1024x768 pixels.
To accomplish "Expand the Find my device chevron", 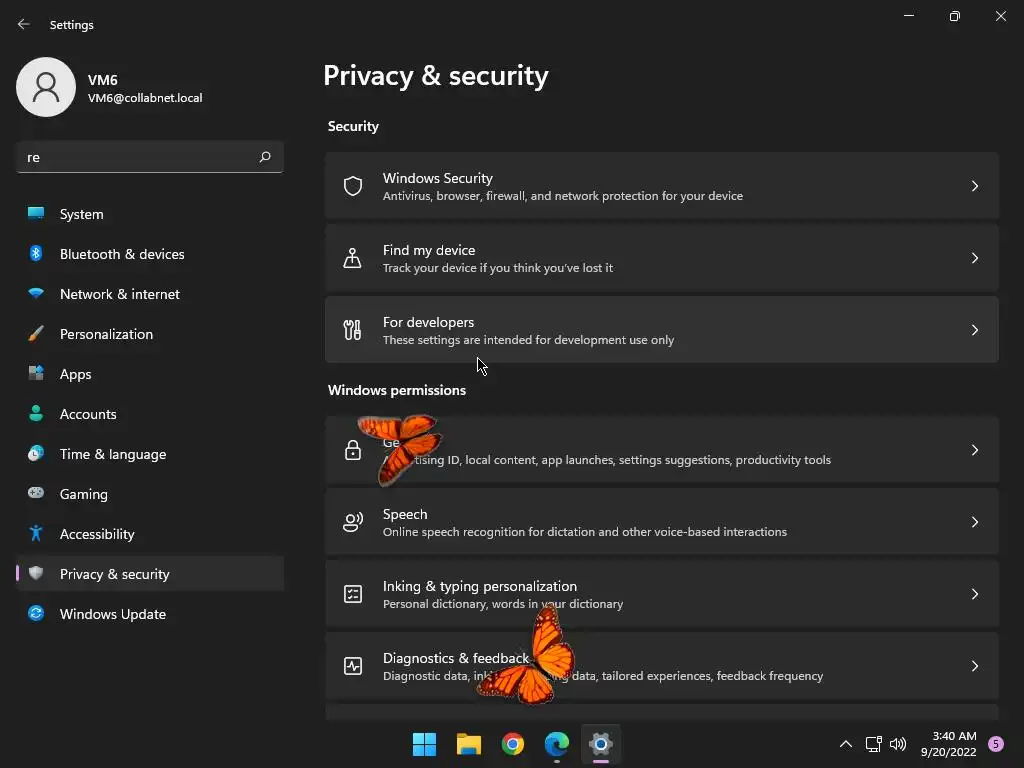I will [x=975, y=258].
